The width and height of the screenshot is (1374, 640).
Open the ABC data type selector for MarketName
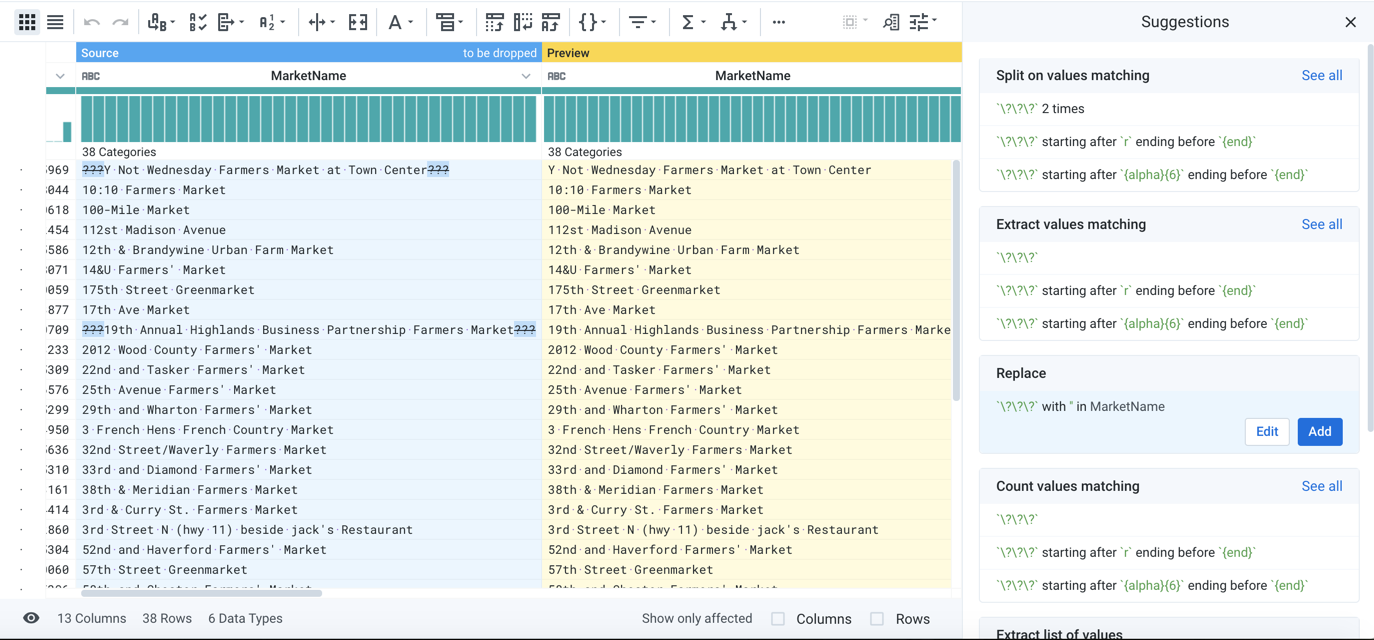click(90, 74)
